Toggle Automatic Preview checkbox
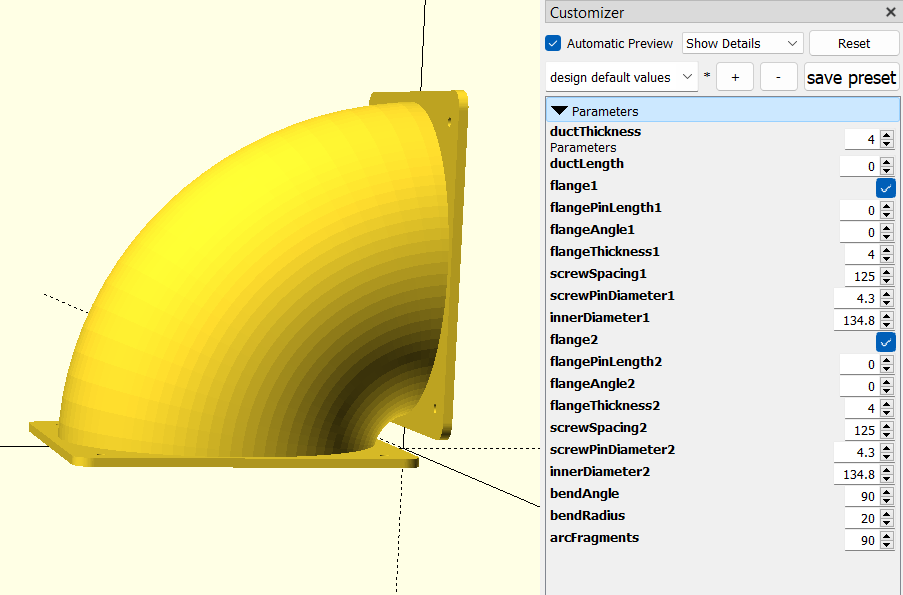The height and width of the screenshot is (595, 903). pyautogui.click(x=553, y=43)
